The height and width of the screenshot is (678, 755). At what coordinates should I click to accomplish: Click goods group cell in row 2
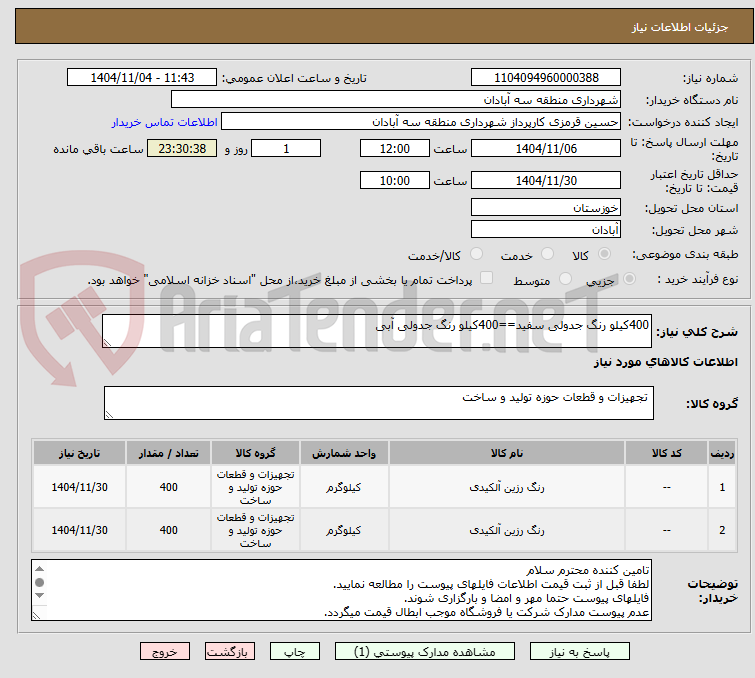click(255, 530)
